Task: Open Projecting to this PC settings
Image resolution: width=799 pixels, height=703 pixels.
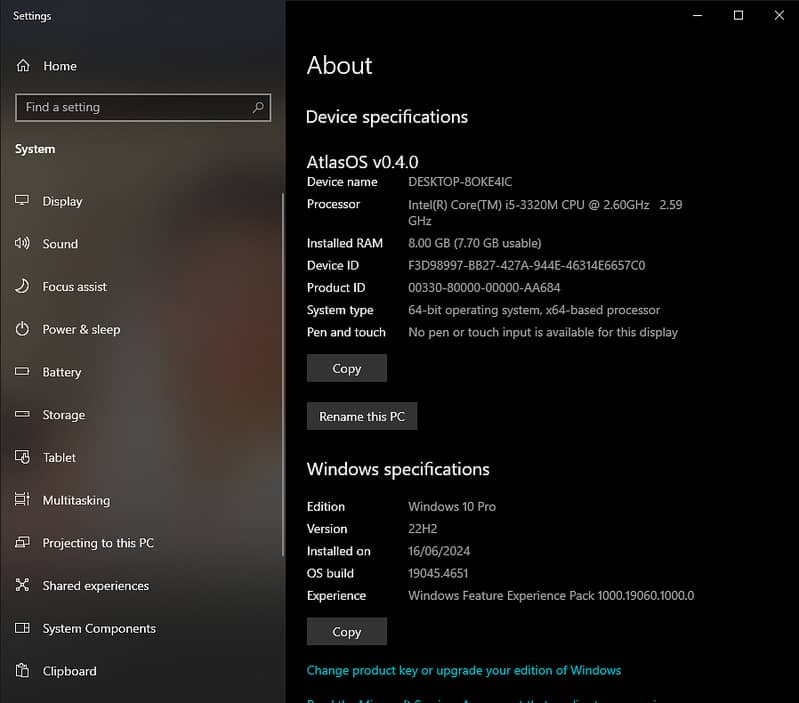Action: click(x=98, y=543)
